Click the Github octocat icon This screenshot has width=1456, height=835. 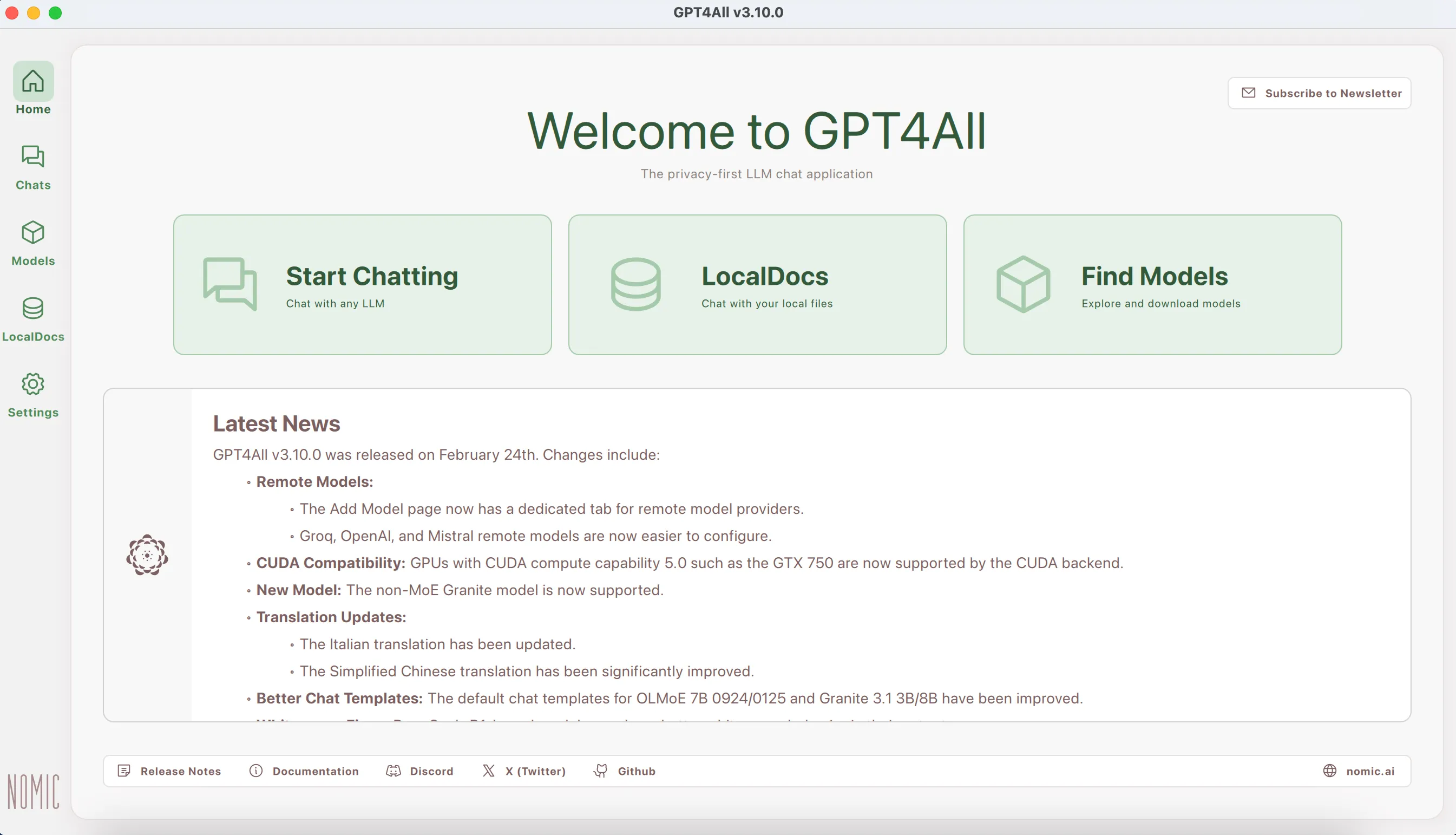[x=601, y=771]
